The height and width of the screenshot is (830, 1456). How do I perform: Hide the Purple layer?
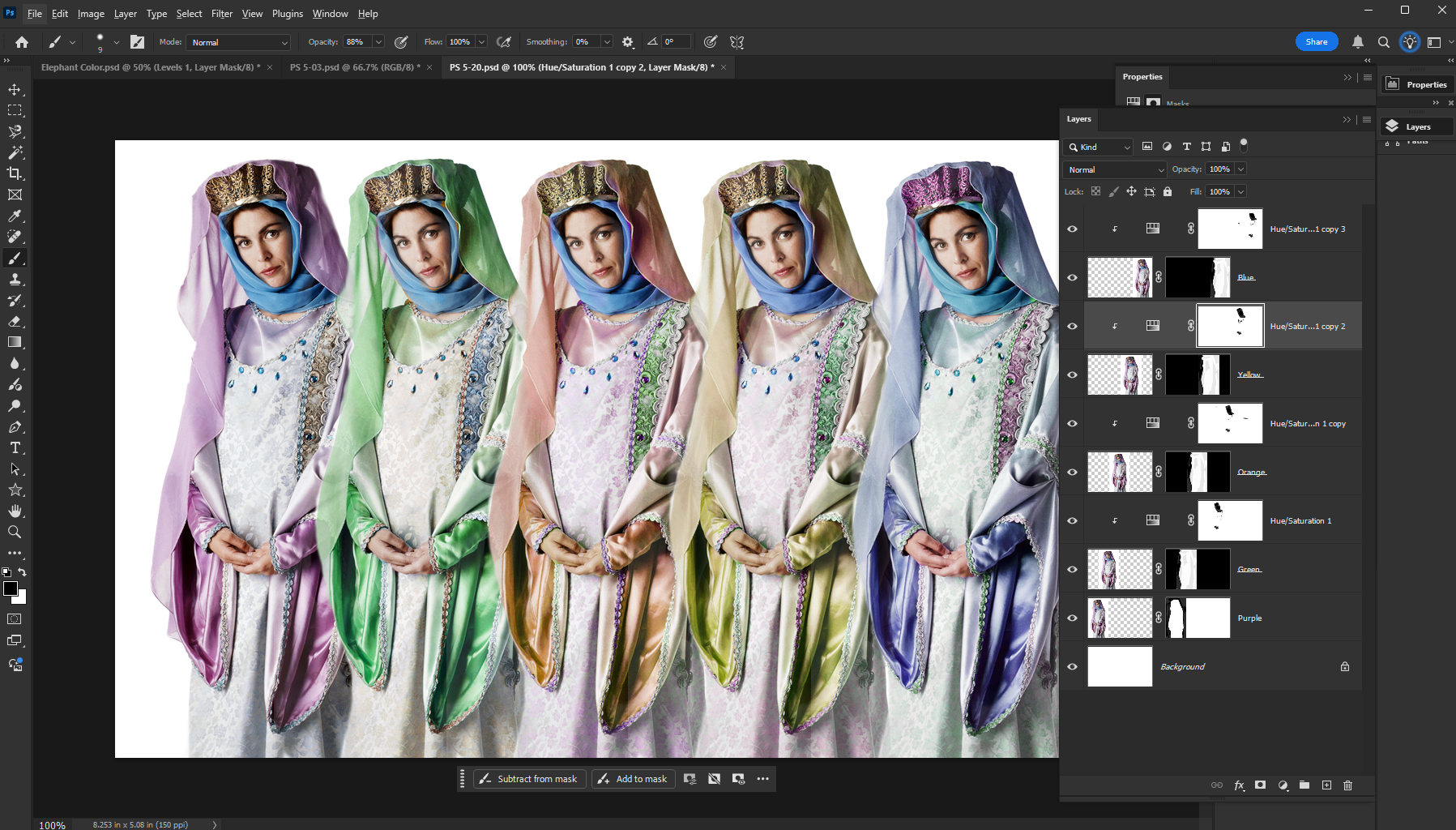(x=1072, y=618)
